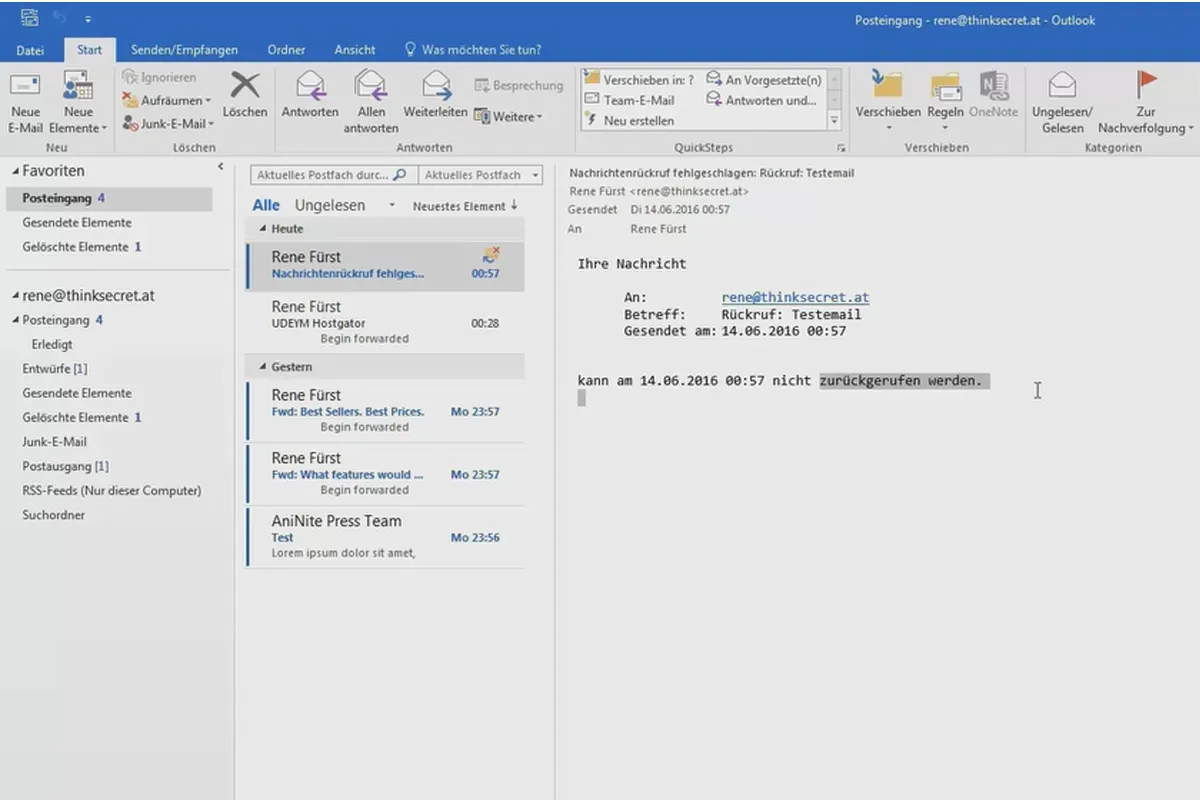Open the Regeln rules menu

coord(945,101)
